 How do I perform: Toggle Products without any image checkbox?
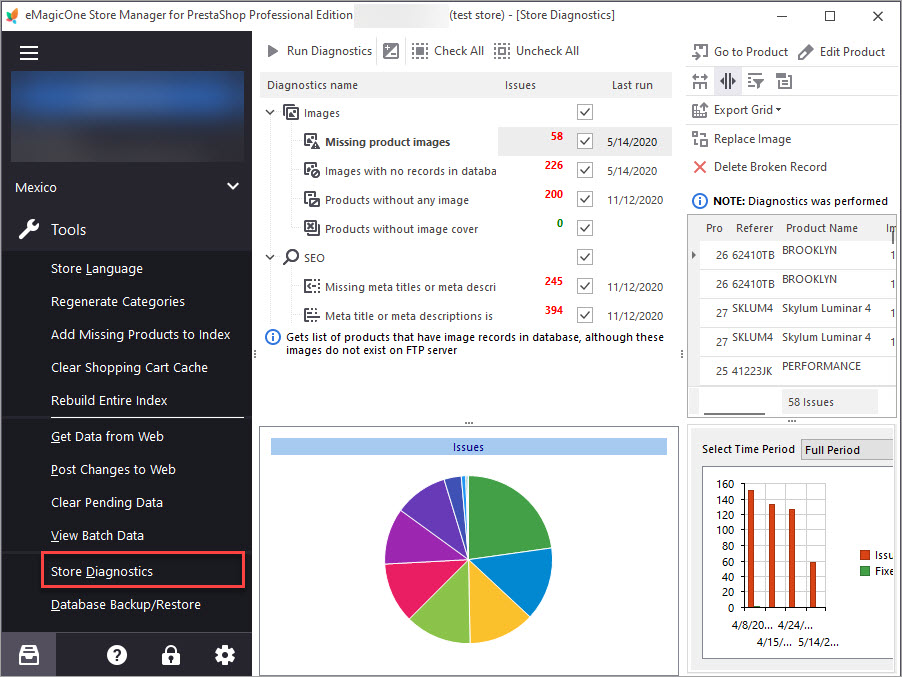[585, 199]
